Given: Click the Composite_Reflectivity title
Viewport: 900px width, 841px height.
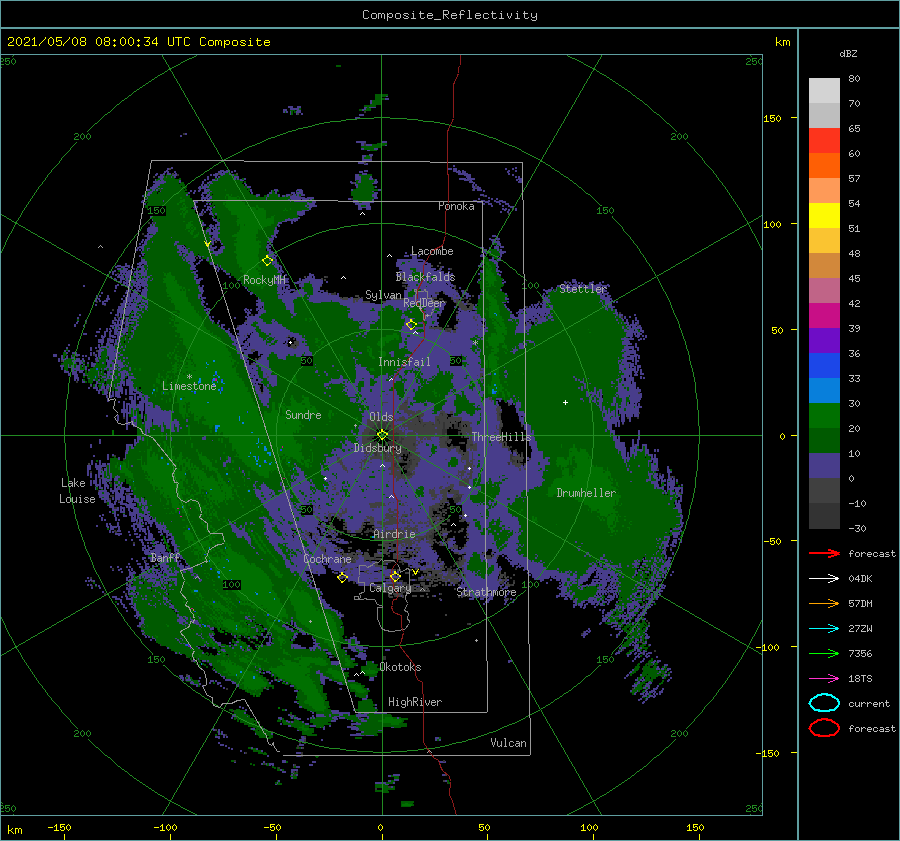Looking at the screenshot, I should tap(450, 15).
